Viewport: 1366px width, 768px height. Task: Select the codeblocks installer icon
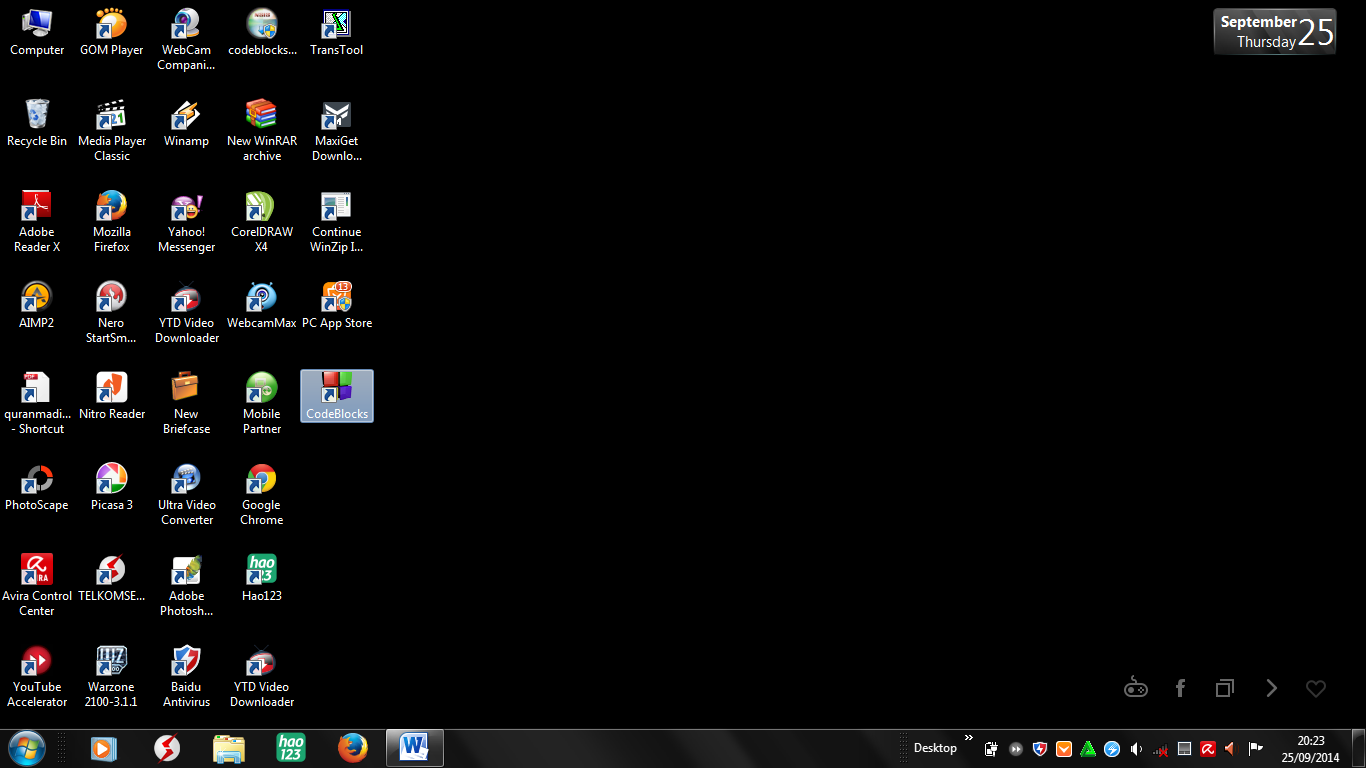pyautogui.click(x=262, y=33)
